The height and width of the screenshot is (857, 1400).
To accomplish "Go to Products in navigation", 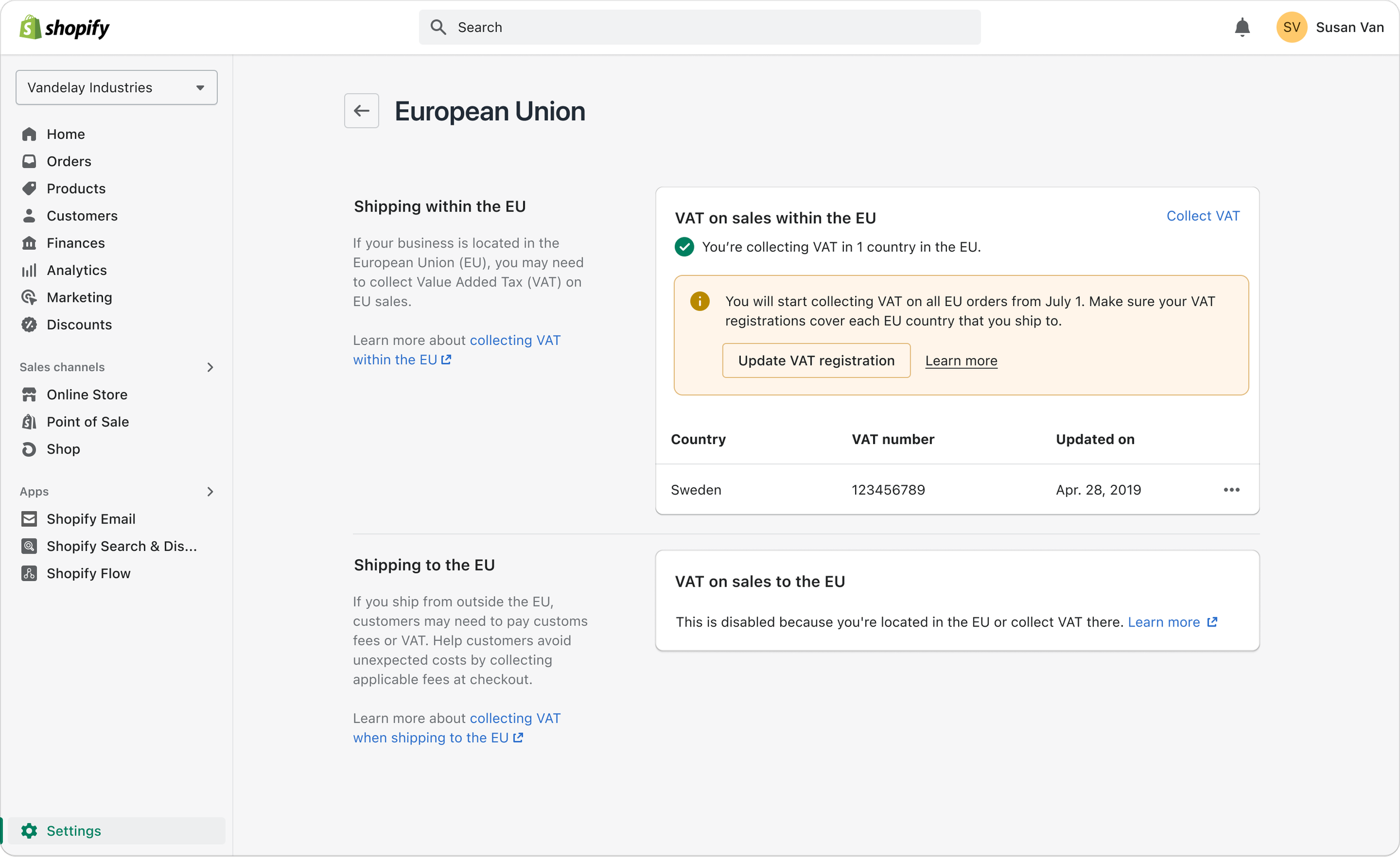I will click(76, 189).
